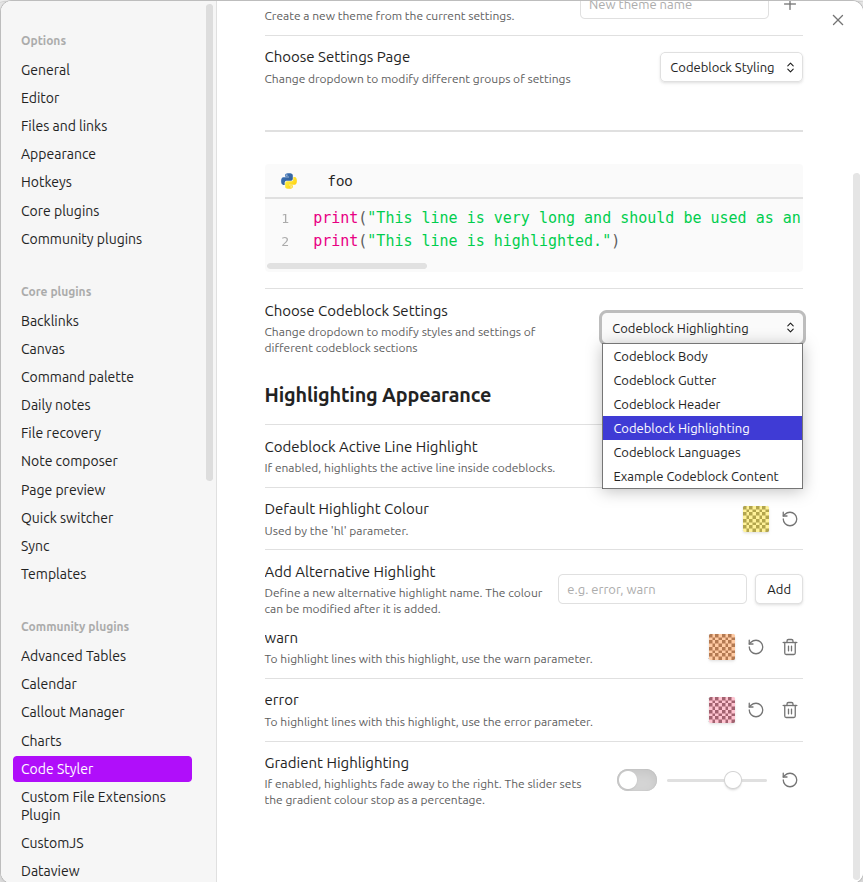Open Community plugins settings
Screen dimensions: 863x882
tap(81, 239)
